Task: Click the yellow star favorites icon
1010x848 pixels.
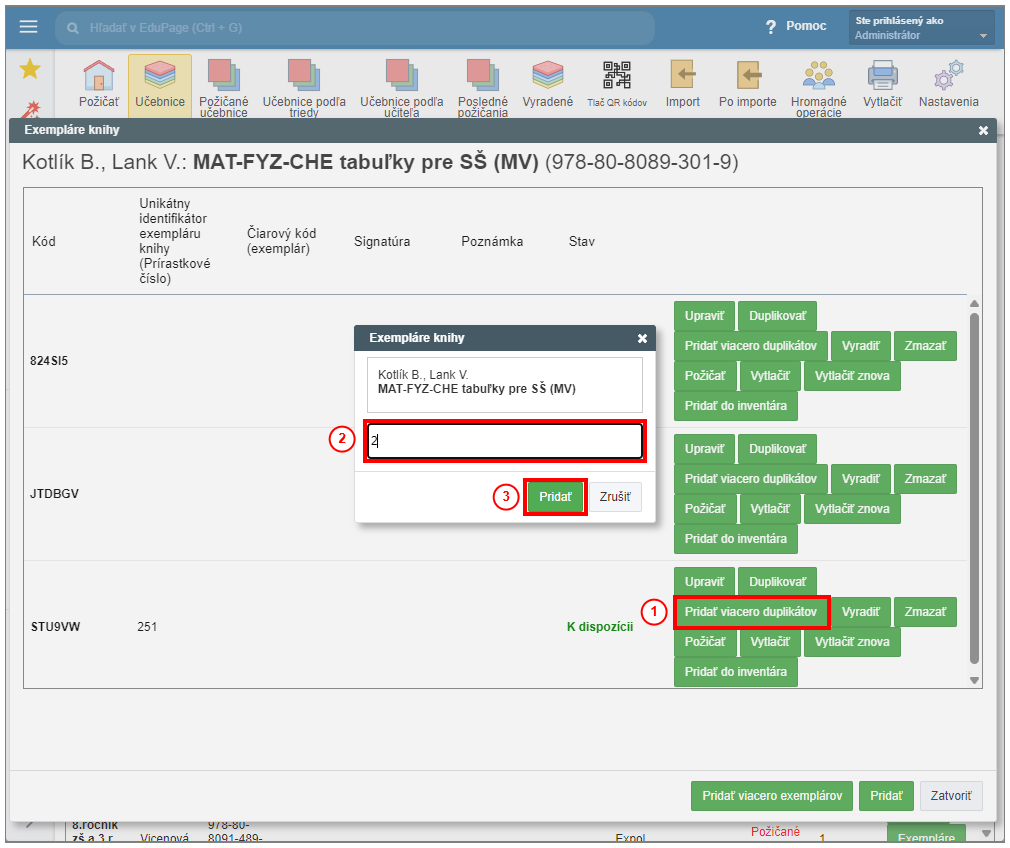Action: (30, 68)
